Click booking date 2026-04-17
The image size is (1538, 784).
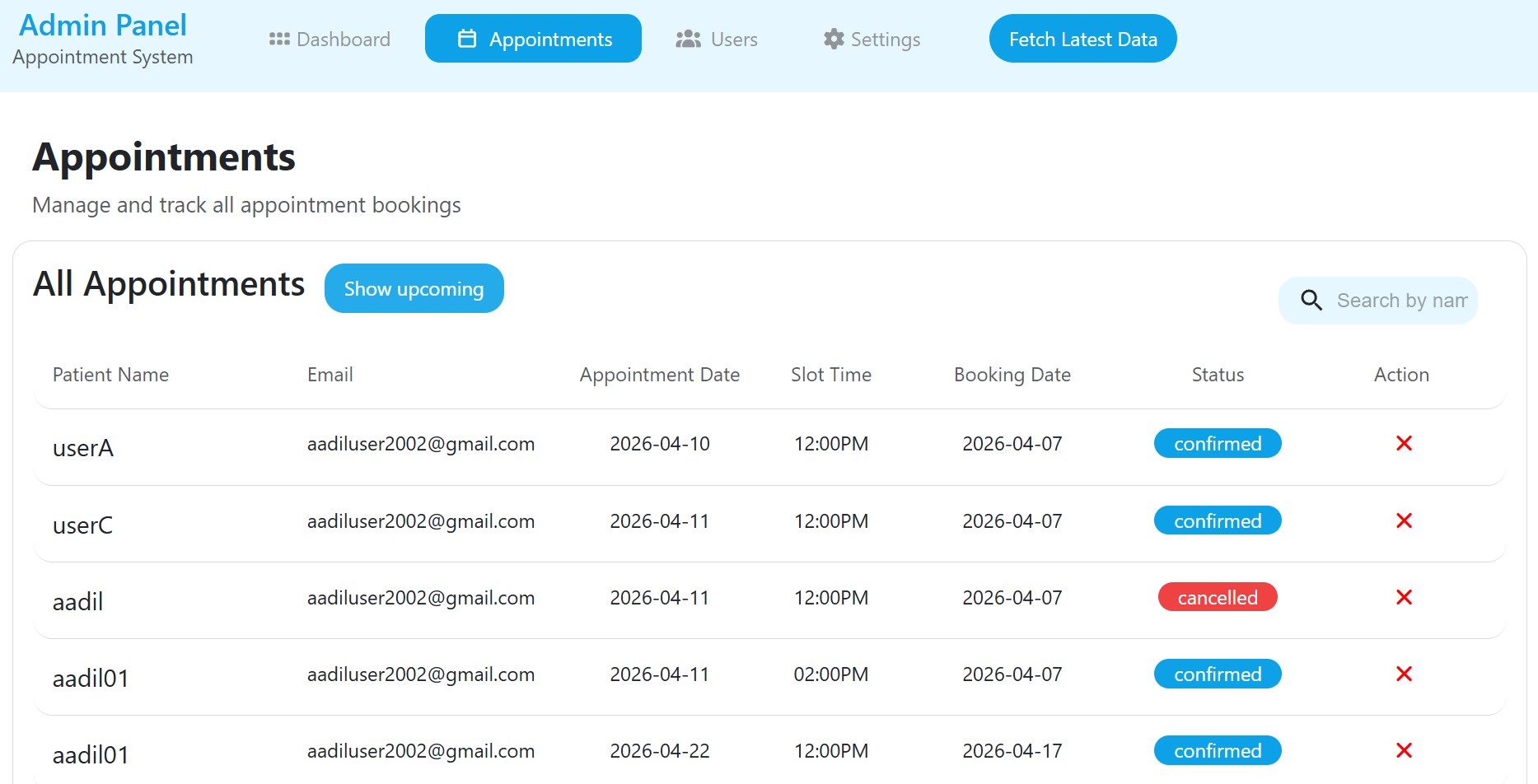point(1012,751)
